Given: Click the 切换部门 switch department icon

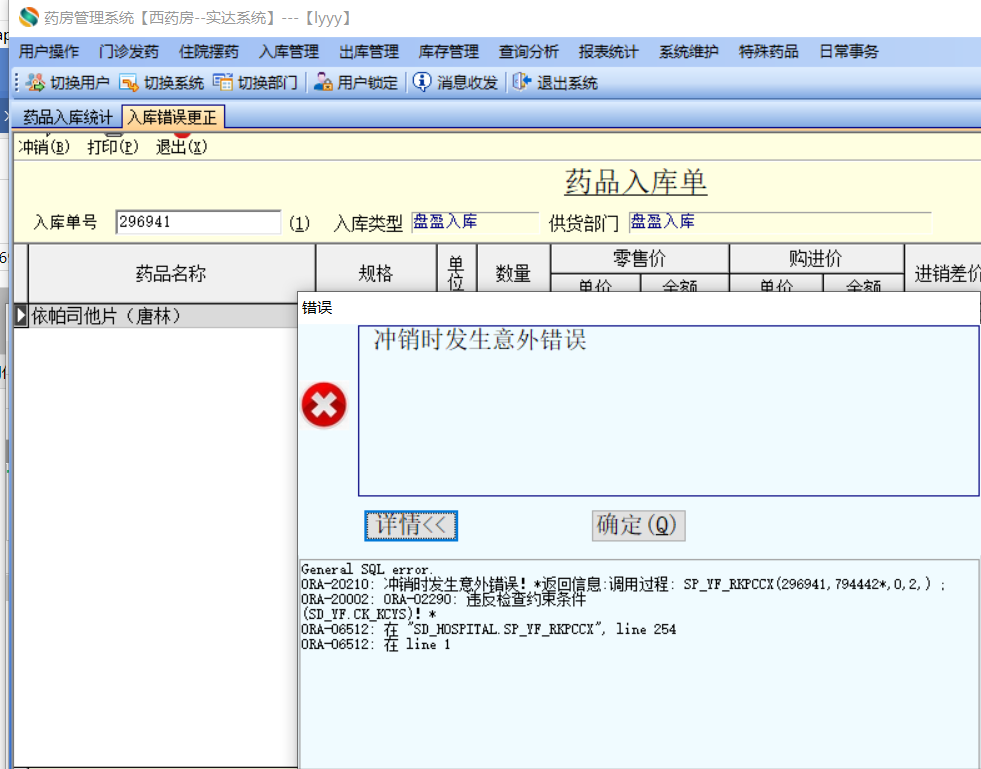Looking at the screenshot, I should pyautogui.click(x=223, y=82).
